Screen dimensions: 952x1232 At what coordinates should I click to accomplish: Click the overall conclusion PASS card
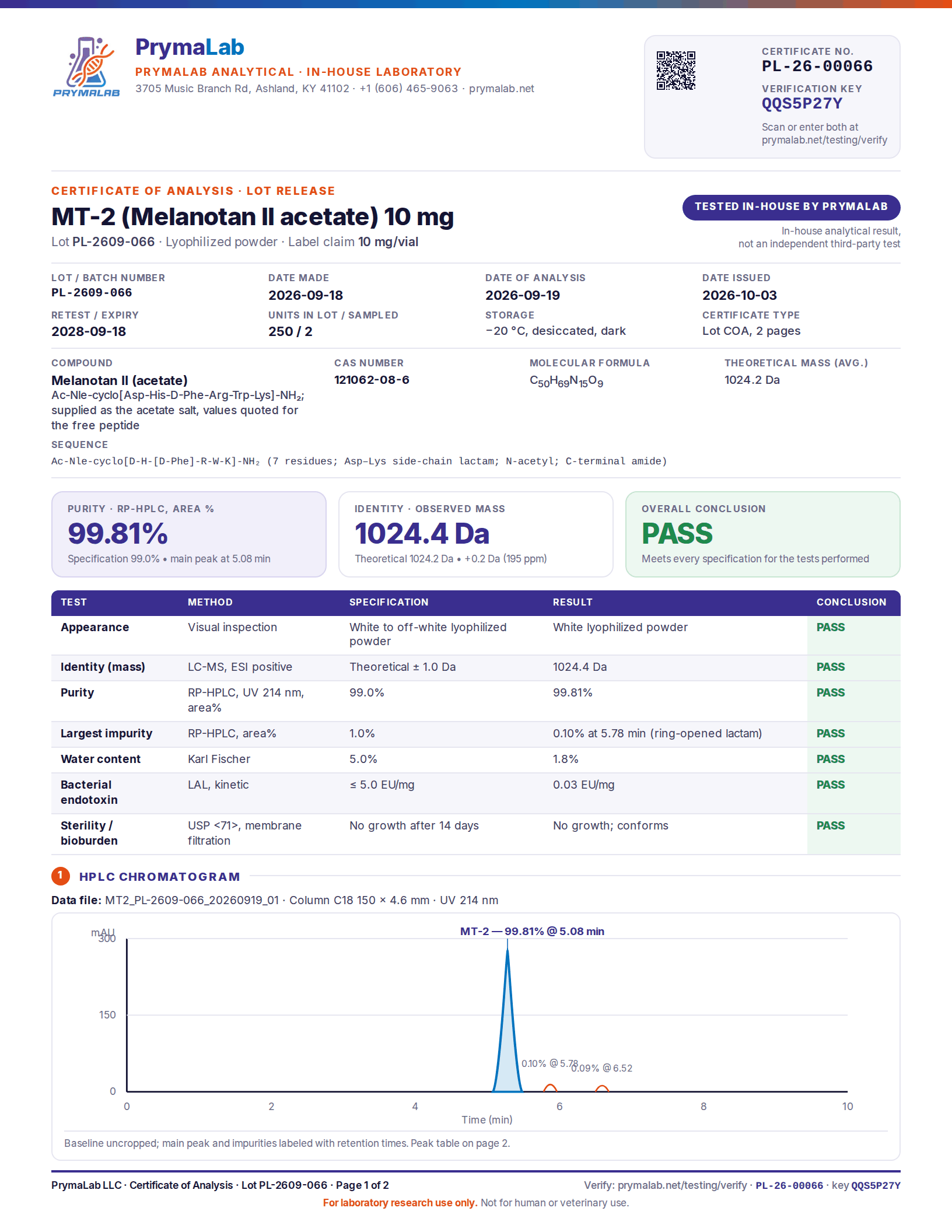tap(762, 534)
